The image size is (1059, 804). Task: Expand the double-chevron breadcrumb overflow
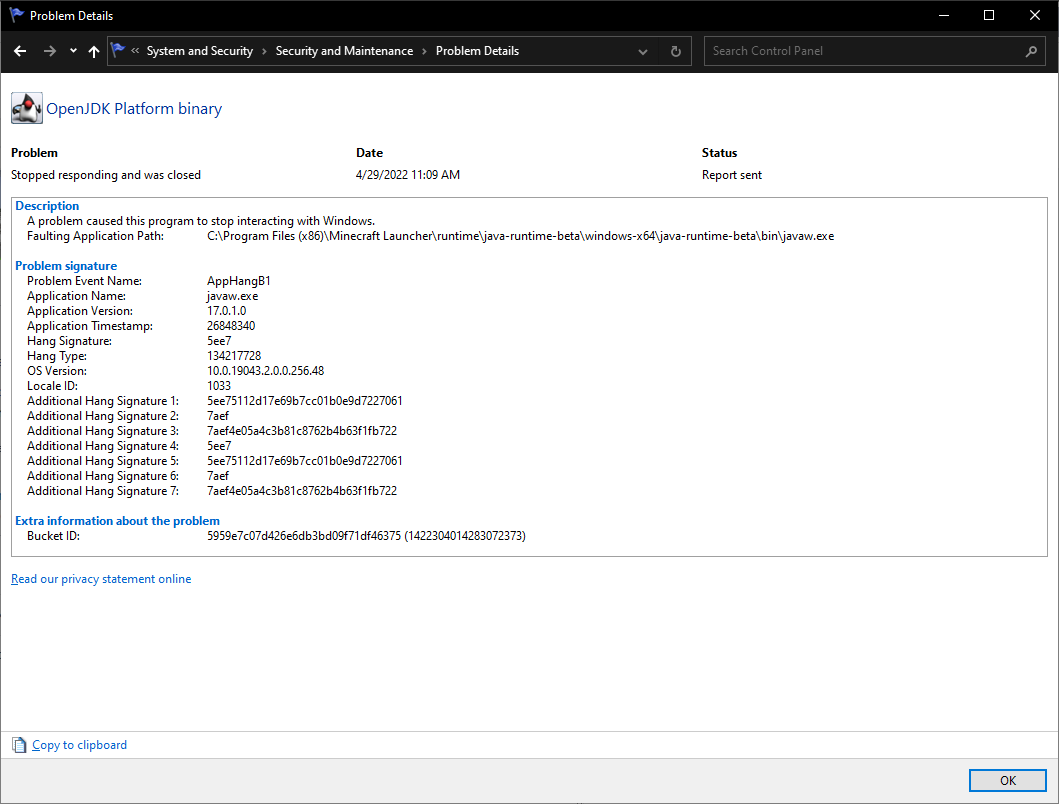135,51
